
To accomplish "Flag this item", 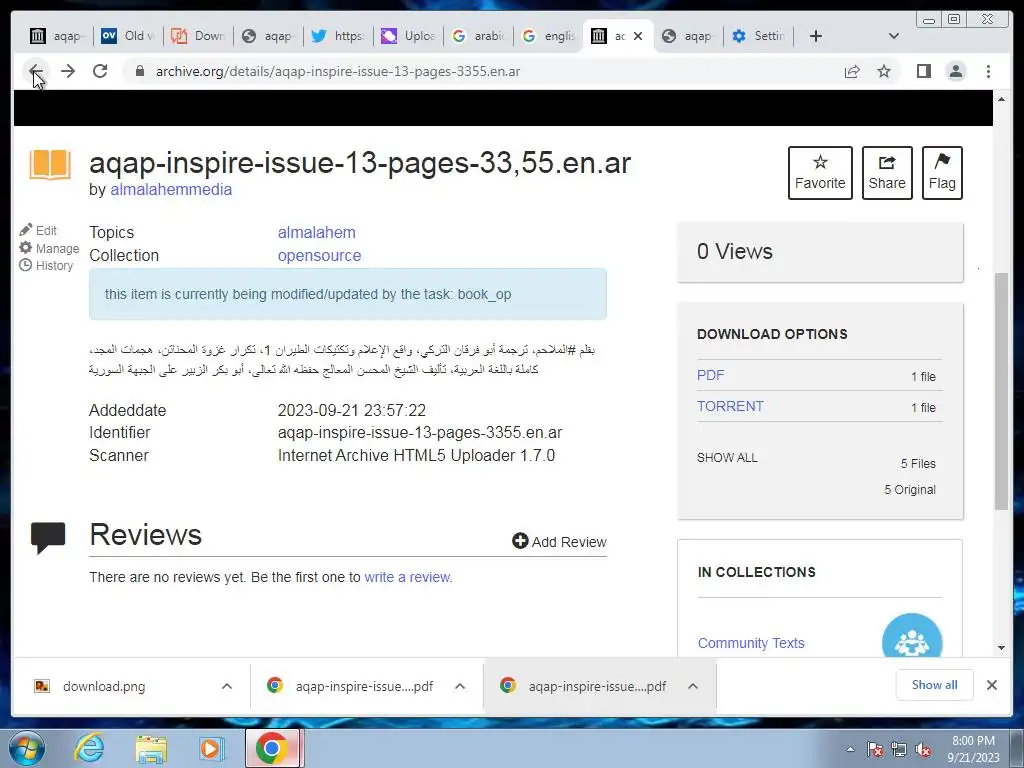I will point(942,173).
